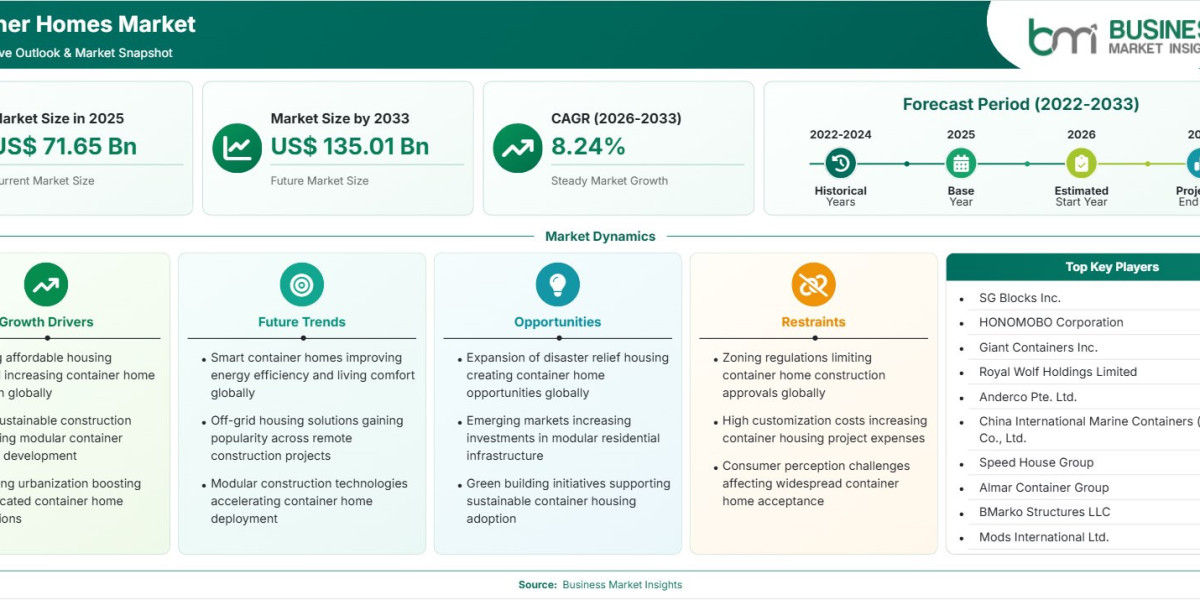Click the rising arrow icon beside CAGR (2026-2033)
1200x600 pixels.
coord(518,148)
